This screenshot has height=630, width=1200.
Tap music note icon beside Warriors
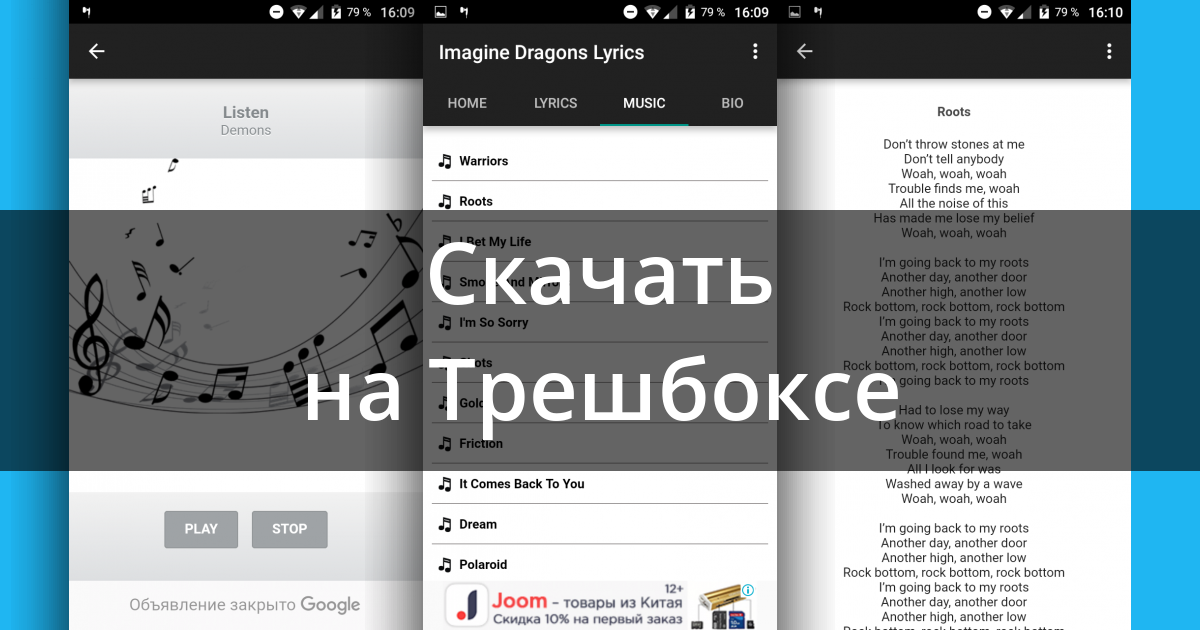click(445, 161)
